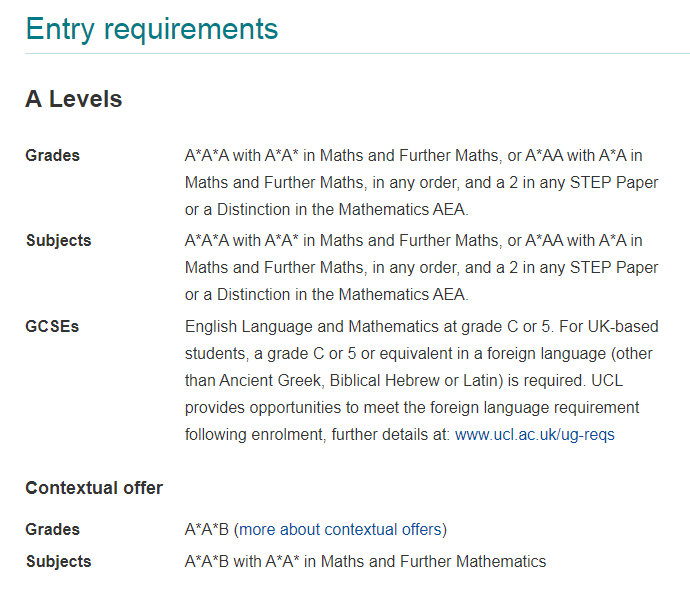
Task: Click the 'Entry requirements' page heading
Action: (x=152, y=29)
